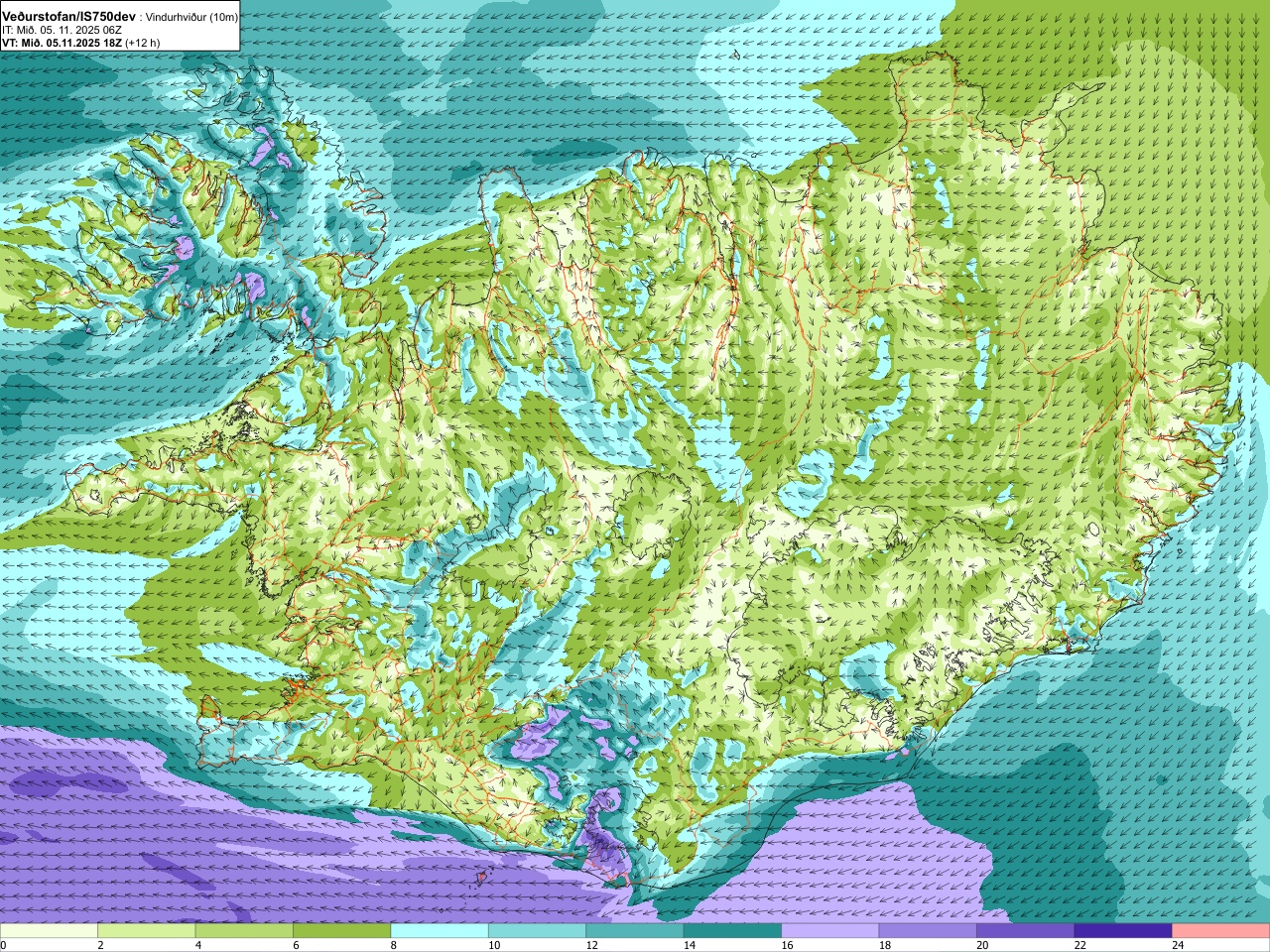Click the legend scale label 2

tap(100, 945)
